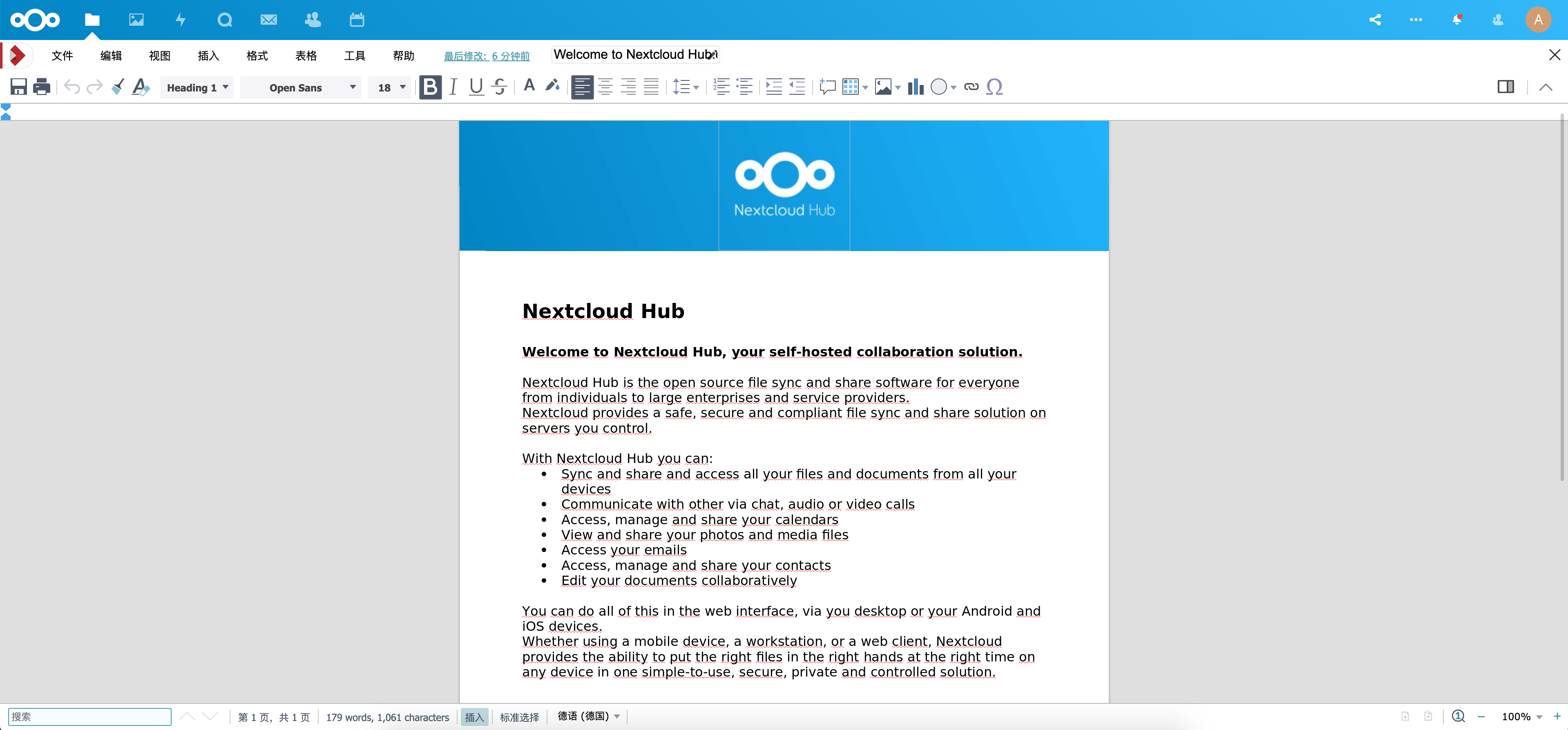The height and width of the screenshot is (730, 1568).
Task: Toggle numbered list
Action: click(x=721, y=87)
